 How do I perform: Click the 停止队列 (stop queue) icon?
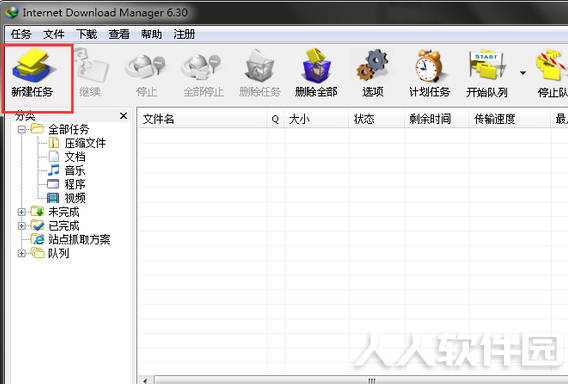coord(552,66)
